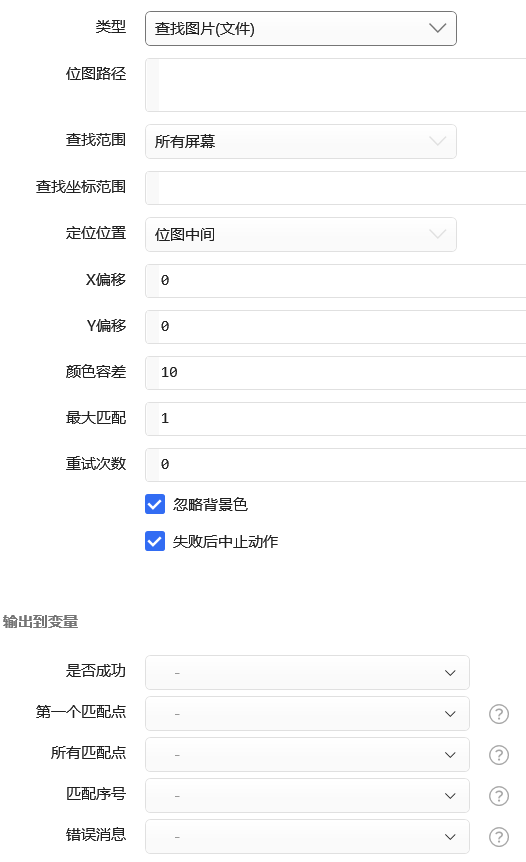Click the 最大匹配 value field
The width and height of the screenshot is (526, 862).
tap(335, 419)
